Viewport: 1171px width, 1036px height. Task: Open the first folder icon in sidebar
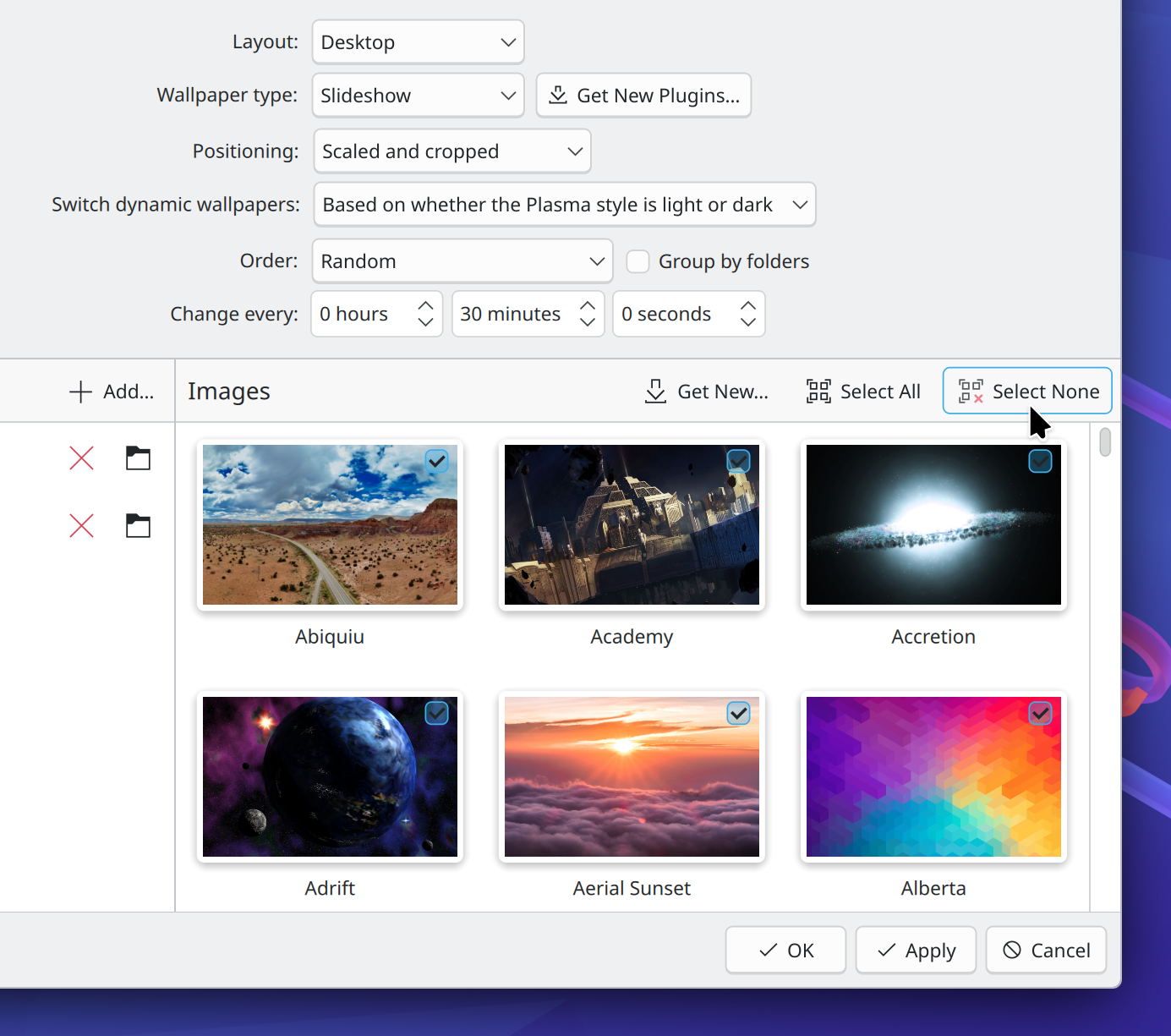(138, 458)
